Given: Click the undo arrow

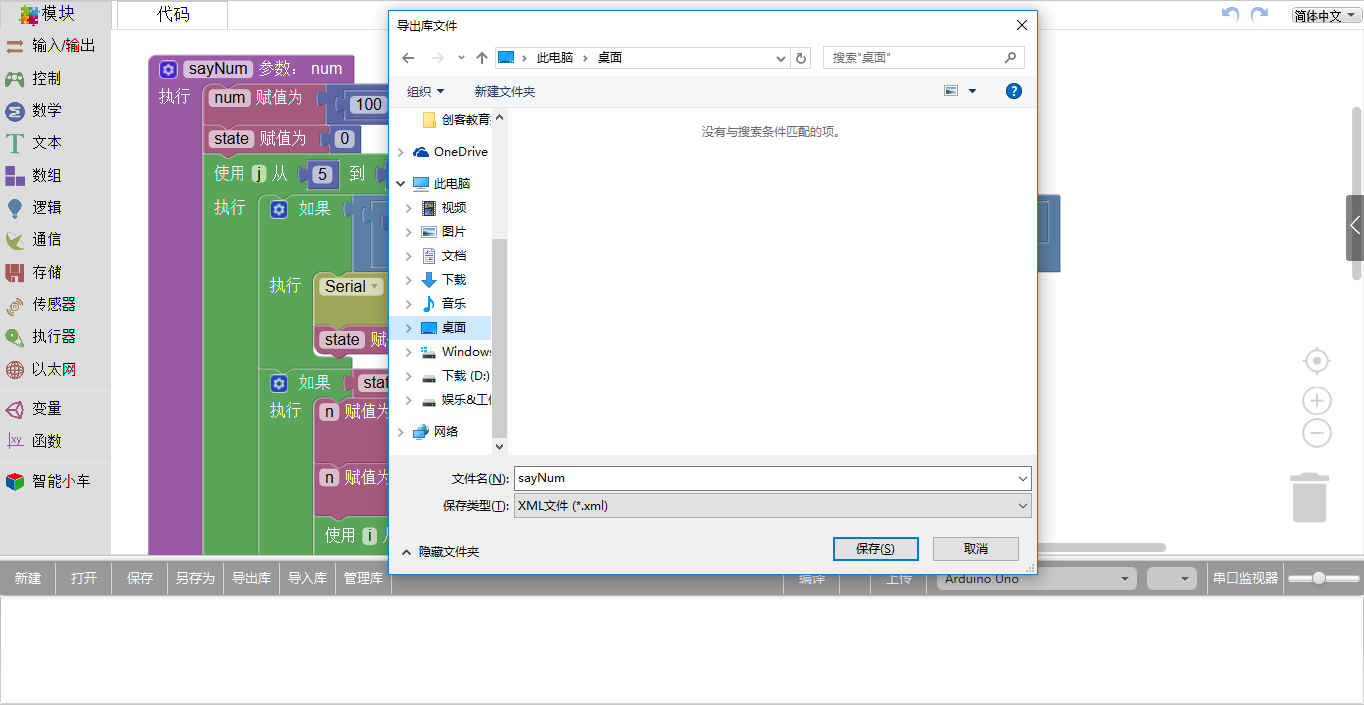Looking at the screenshot, I should pyautogui.click(x=1228, y=12).
